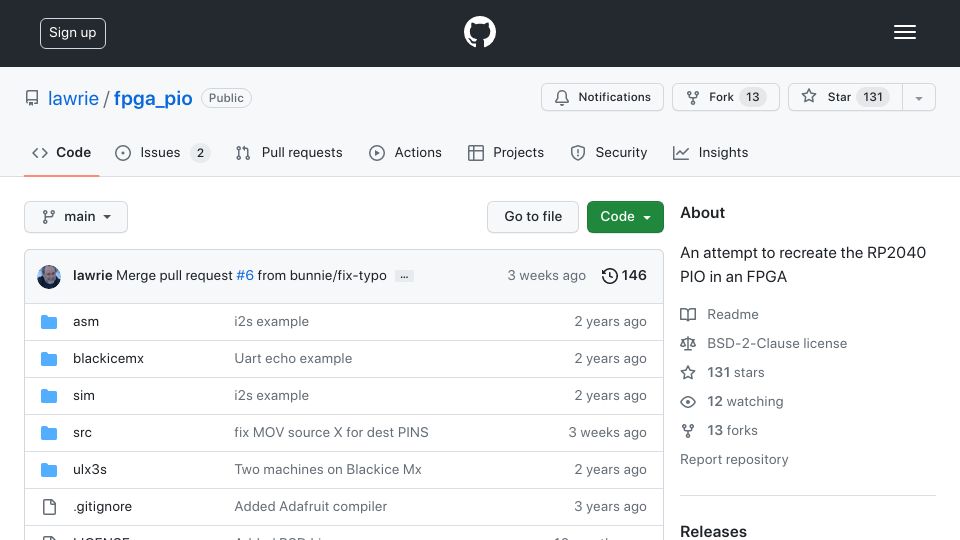Open the .gitignore file
The height and width of the screenshot is (540, 960).
(102, 506)
